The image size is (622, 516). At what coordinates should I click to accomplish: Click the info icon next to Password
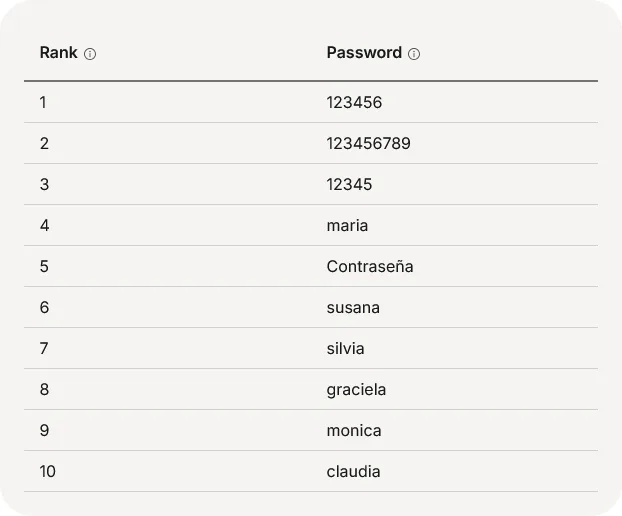point(414,54)
